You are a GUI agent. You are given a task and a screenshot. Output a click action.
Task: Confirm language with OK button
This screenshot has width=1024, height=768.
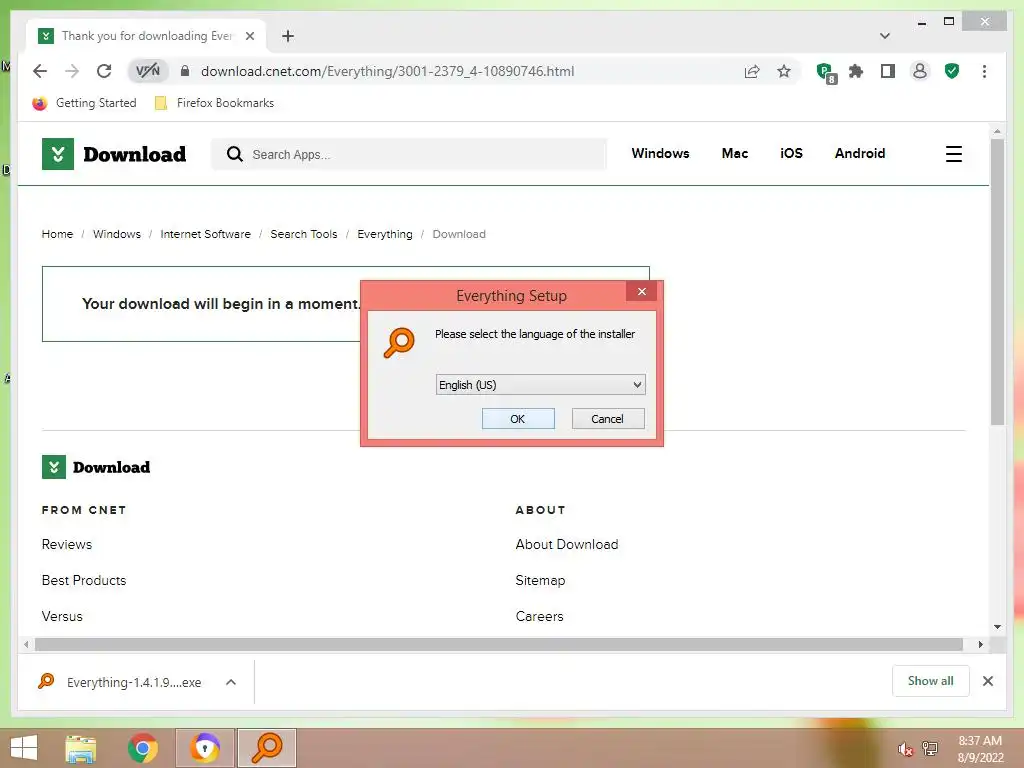(x=518, y=419)
